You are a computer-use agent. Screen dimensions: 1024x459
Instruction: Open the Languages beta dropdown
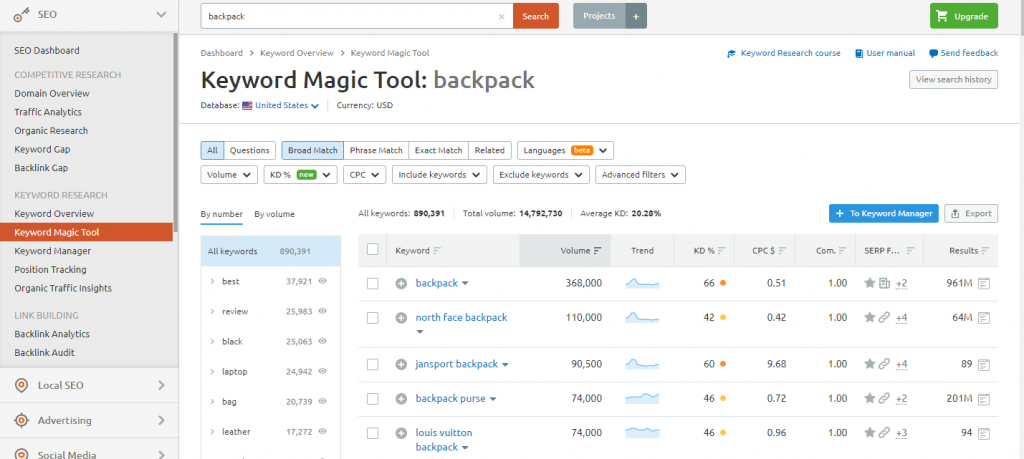[566, 150]
